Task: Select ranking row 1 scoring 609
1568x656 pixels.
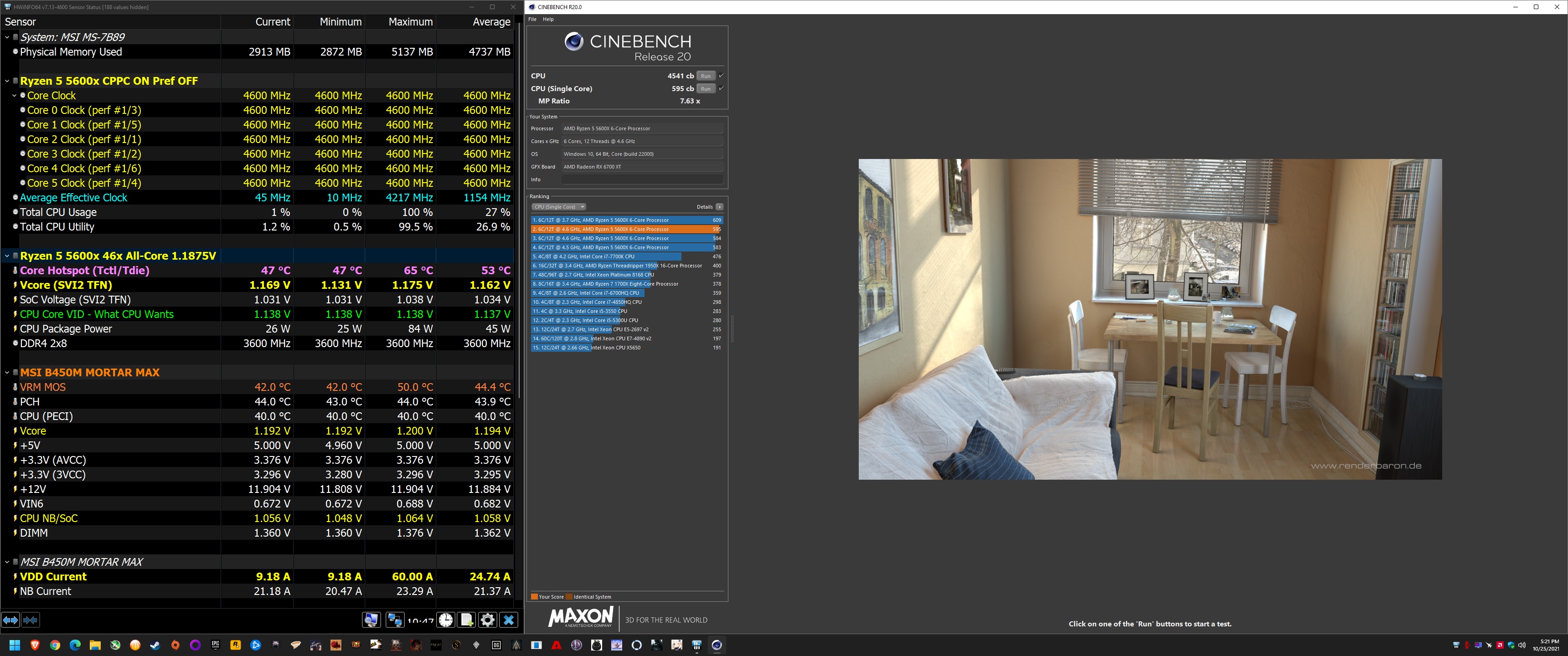Action: point(627,220)
